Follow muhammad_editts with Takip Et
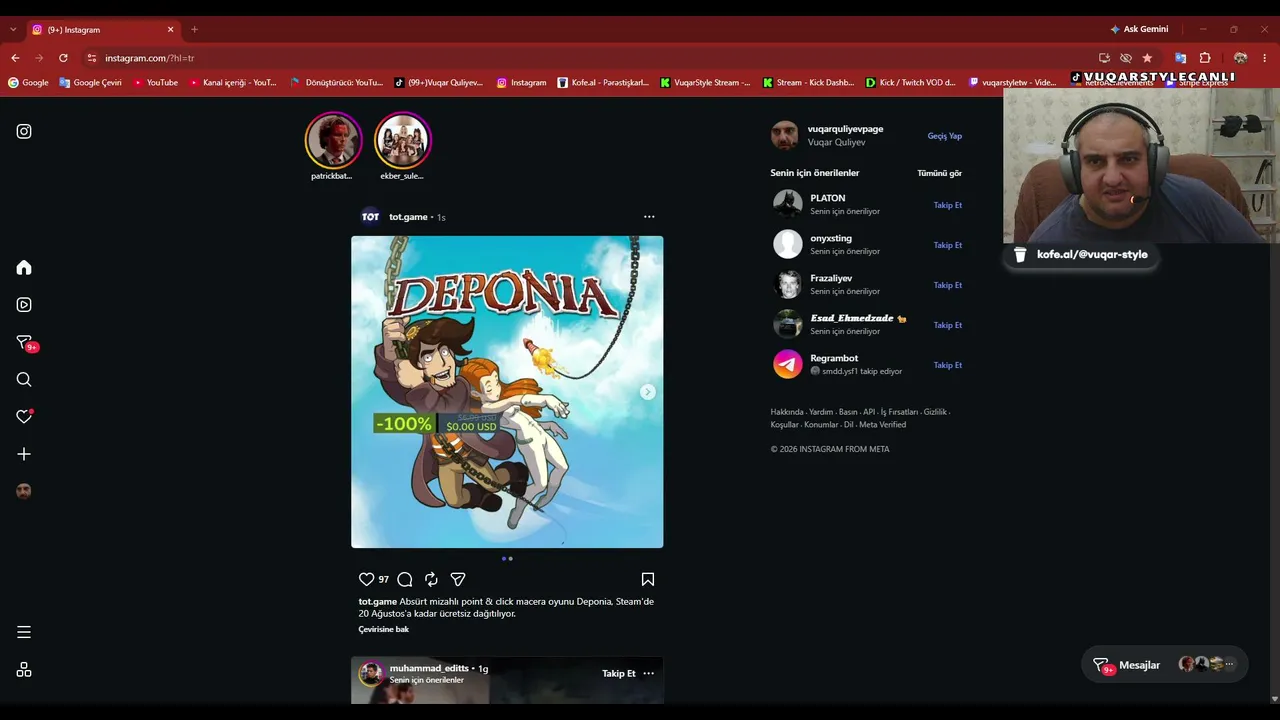The height and width of the screenshot is (720, 1280). click(x=619, y=673)
